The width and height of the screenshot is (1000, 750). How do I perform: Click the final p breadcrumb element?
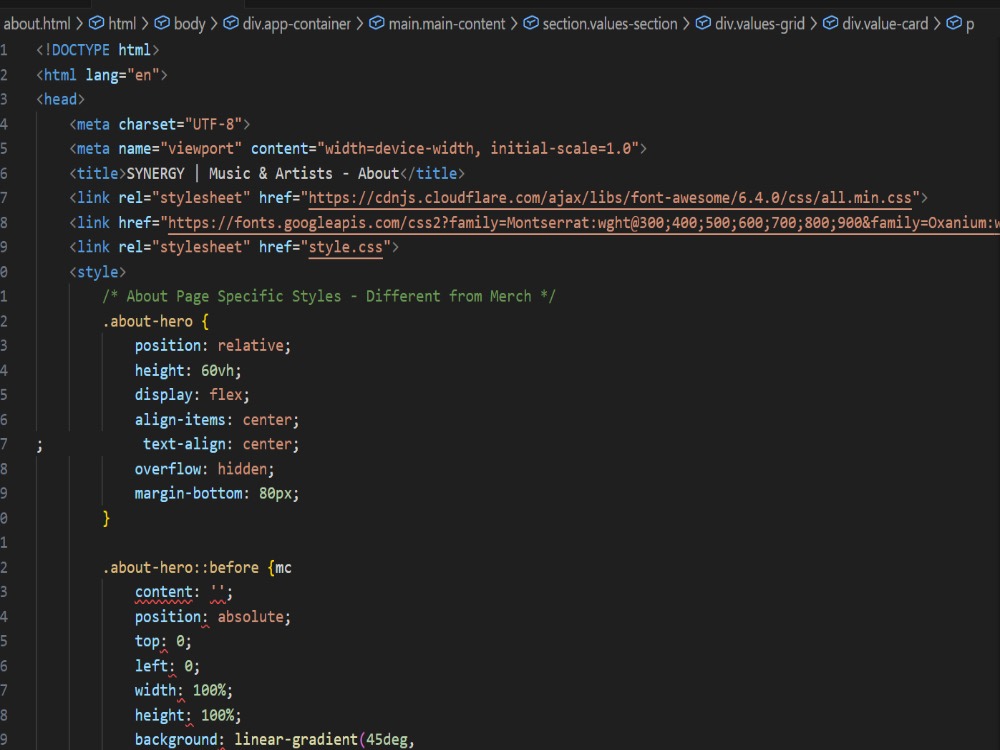coord(969,24)
